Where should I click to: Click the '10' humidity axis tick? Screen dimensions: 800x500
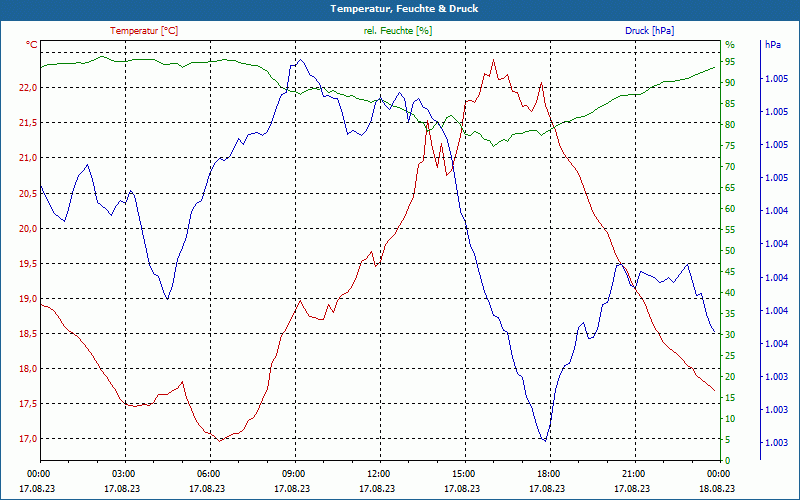(x=730, y=419)
